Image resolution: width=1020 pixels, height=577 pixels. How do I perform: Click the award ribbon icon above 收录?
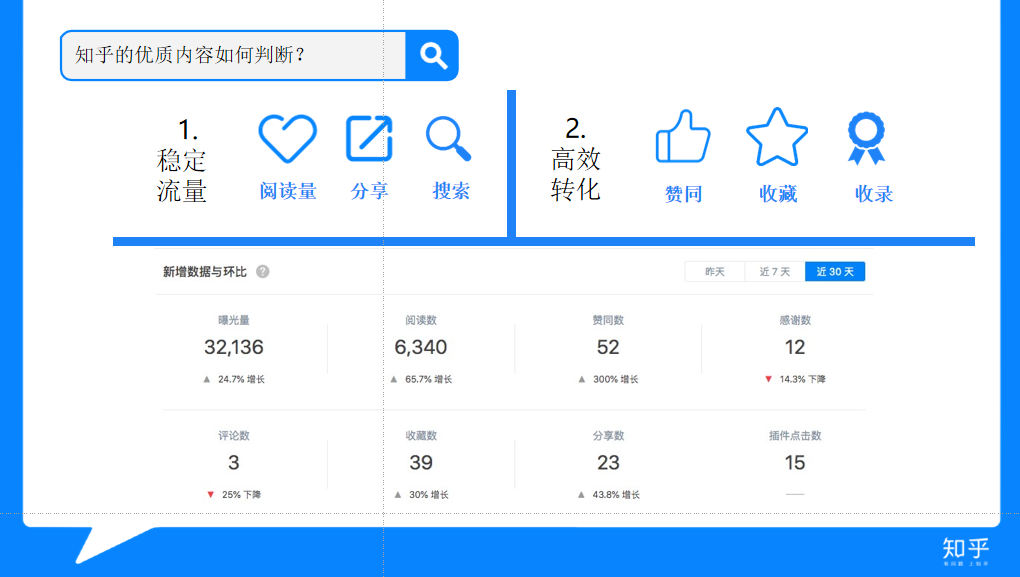click(x=866, y=137)
